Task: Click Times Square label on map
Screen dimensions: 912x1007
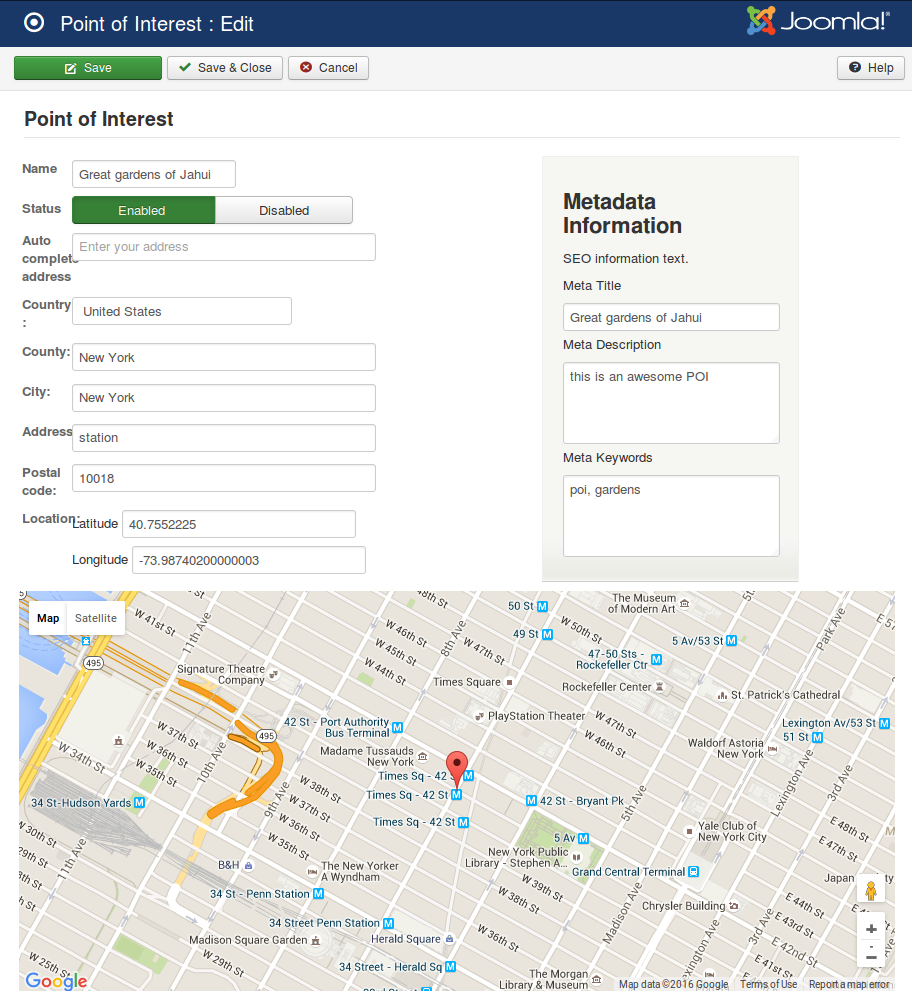Action: (x=467, y=682)
